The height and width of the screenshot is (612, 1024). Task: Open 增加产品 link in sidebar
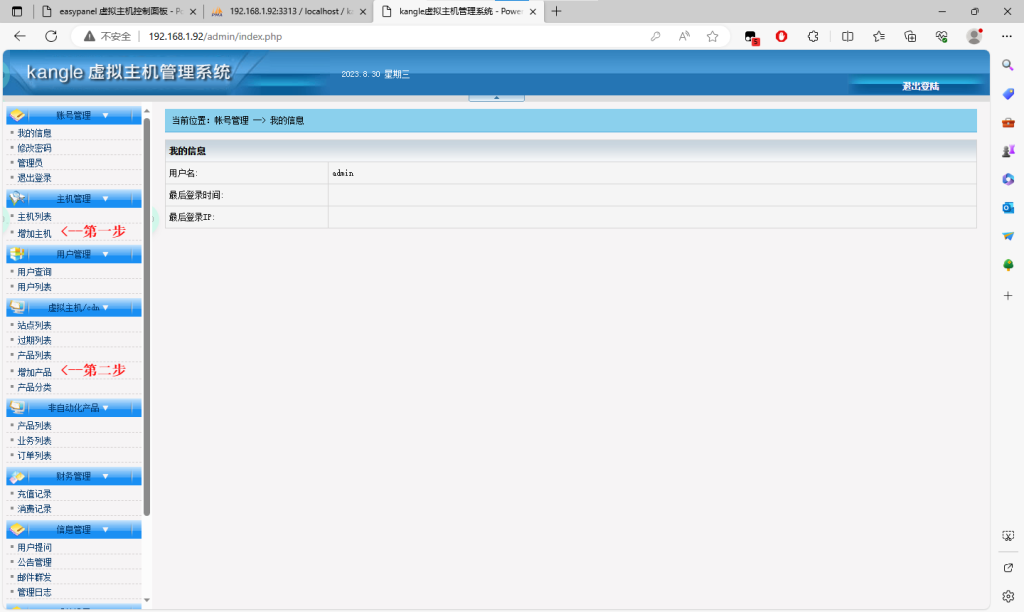pos(34,372)
